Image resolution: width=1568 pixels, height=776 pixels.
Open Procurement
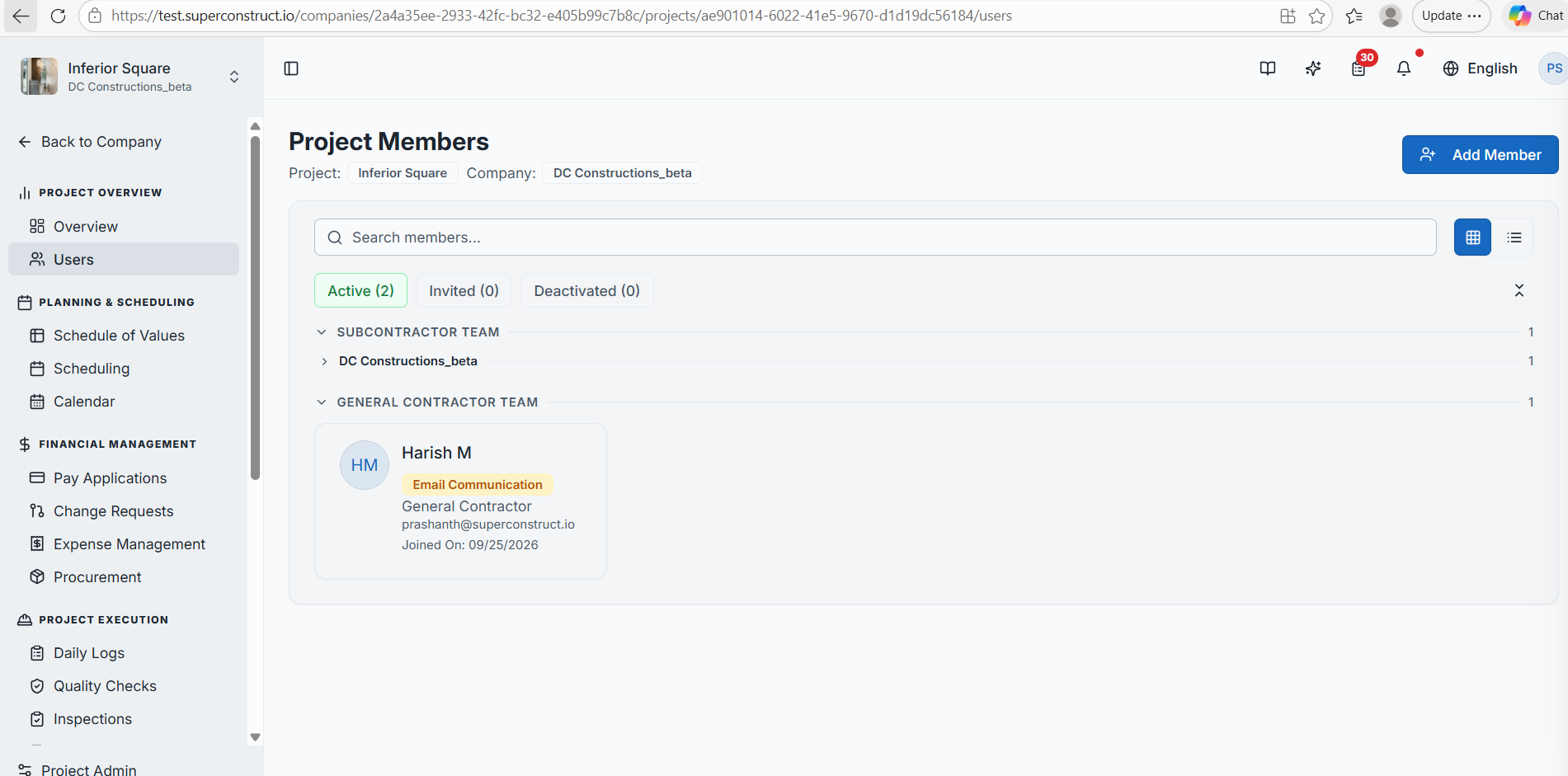click(x=124, y=577)
